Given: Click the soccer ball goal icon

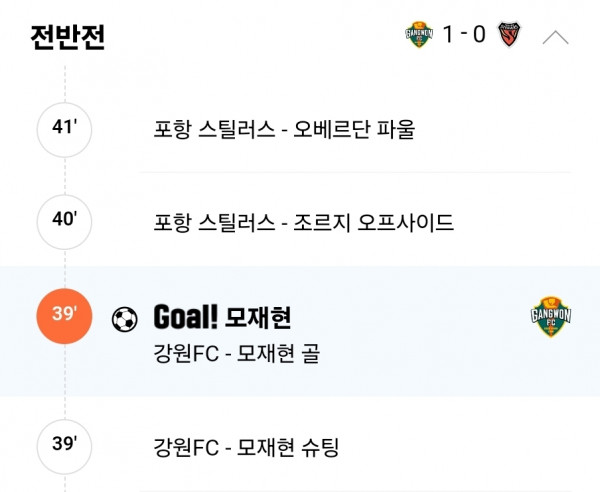Looking at the screenshot, I should pos(125,319).
